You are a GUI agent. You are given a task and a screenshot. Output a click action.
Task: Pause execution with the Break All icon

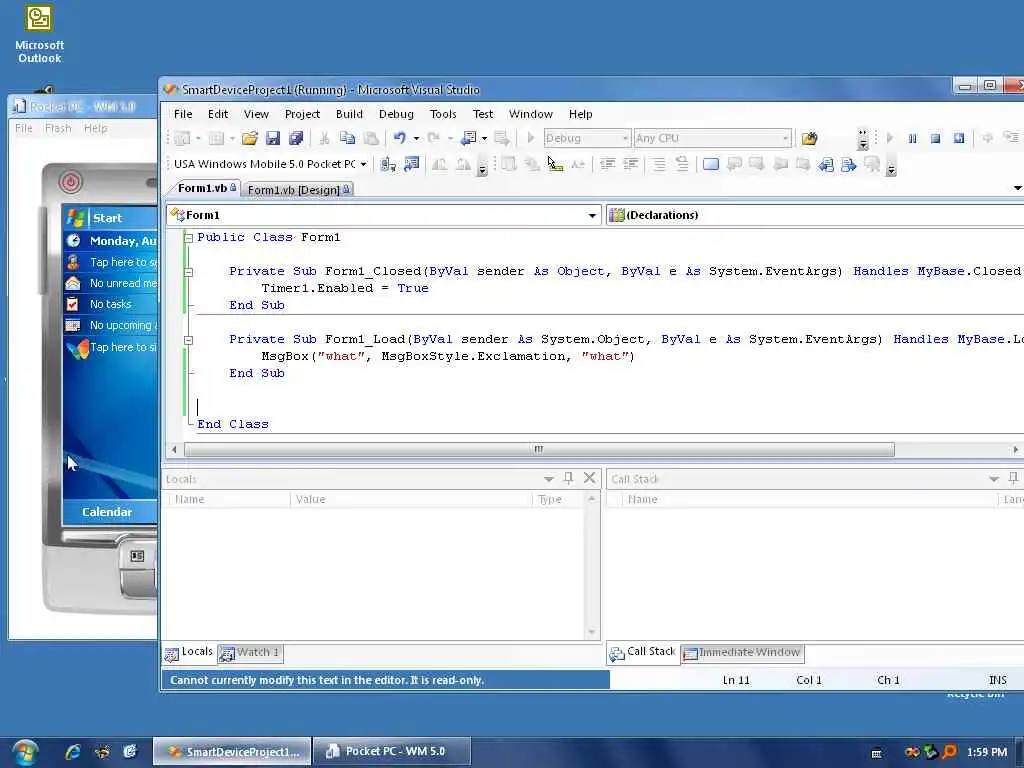[x=912, y=138]
